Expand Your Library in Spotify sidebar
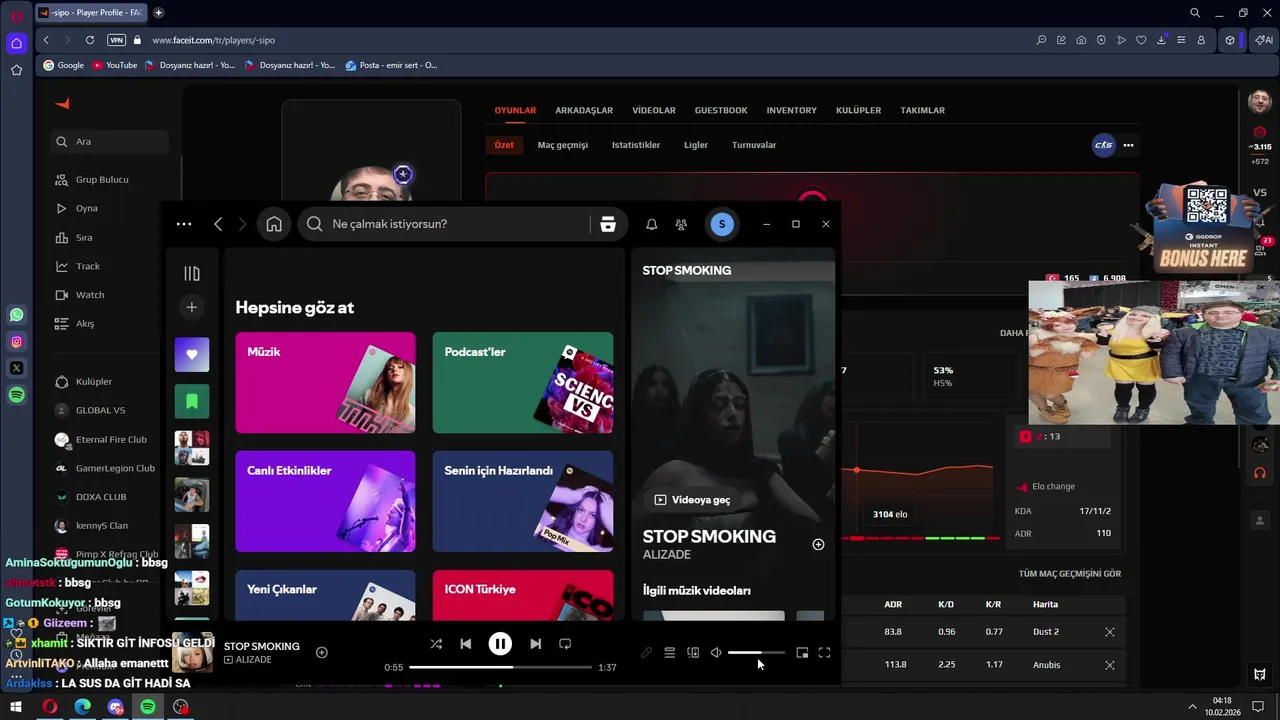Screen dimensions: 1280x720 [x=192, y=273]
